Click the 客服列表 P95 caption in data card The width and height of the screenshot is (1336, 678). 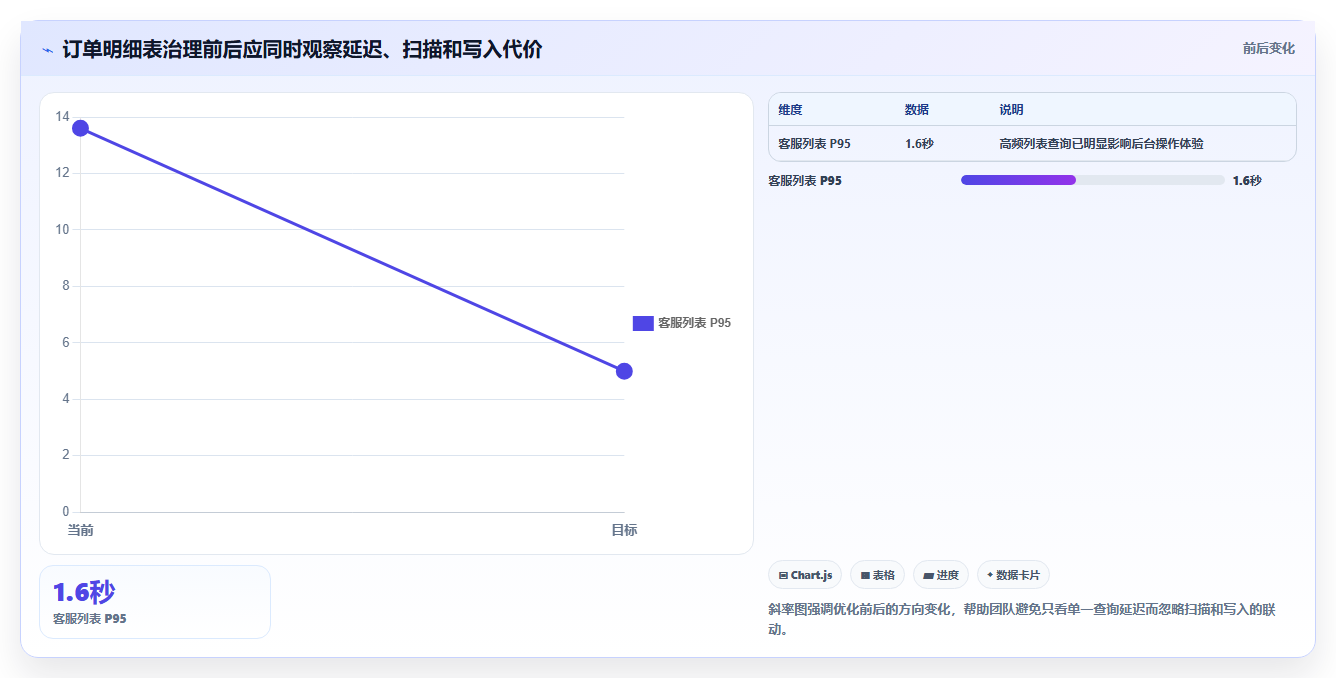[x=90, y=619]
